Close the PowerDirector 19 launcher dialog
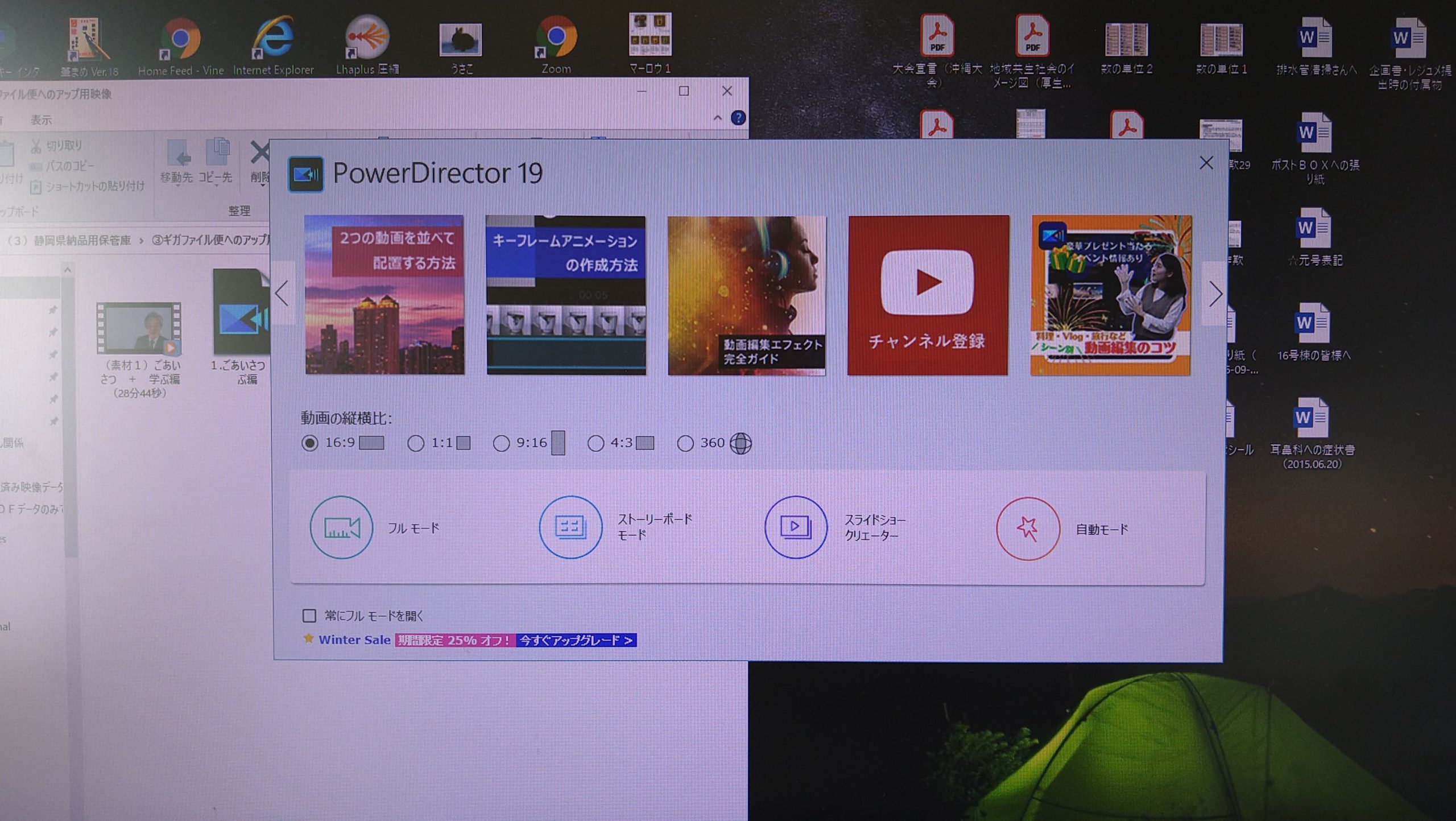 (x=1206, y=163)
